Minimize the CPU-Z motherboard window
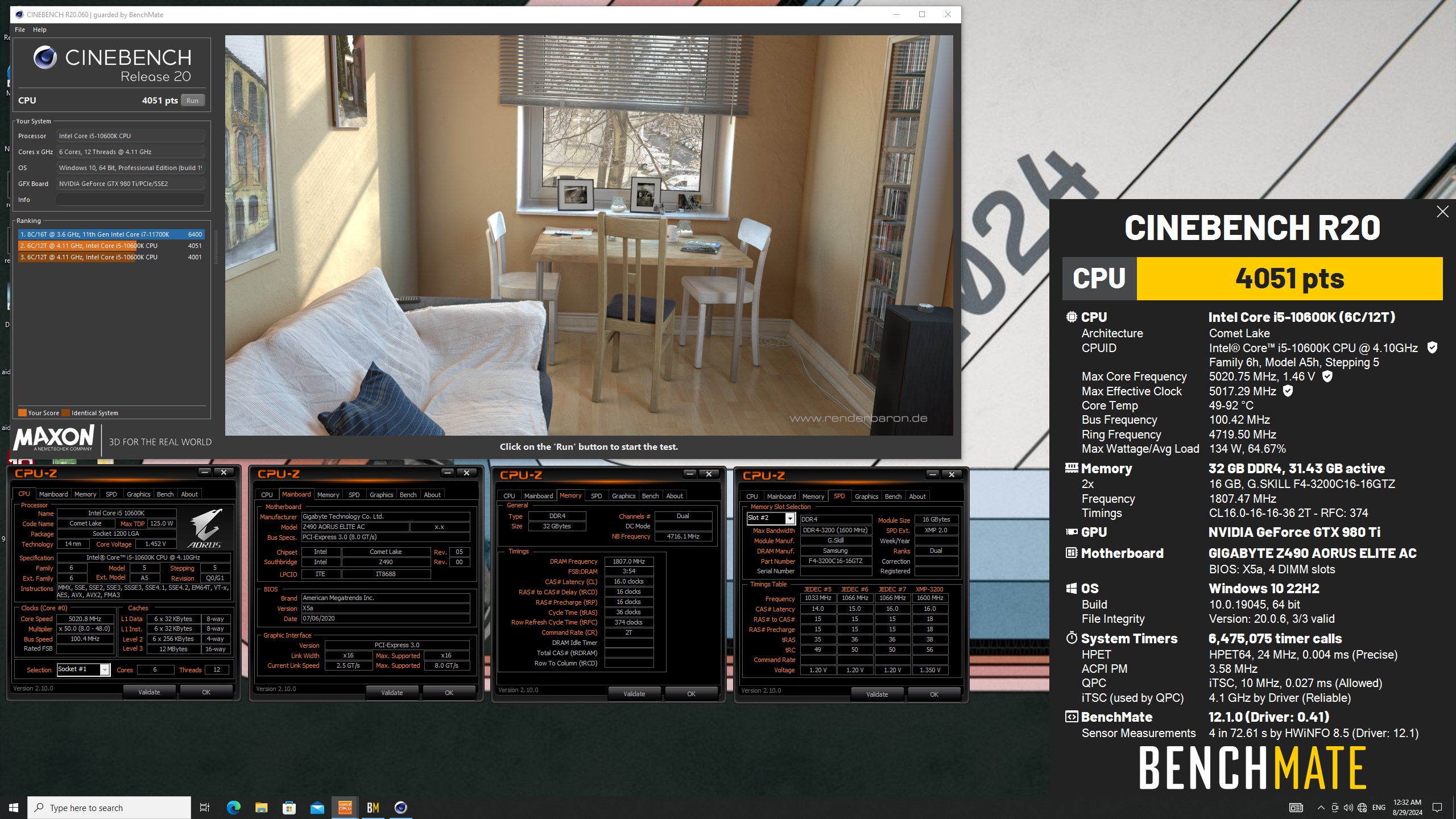 click(x=448, y=473)
